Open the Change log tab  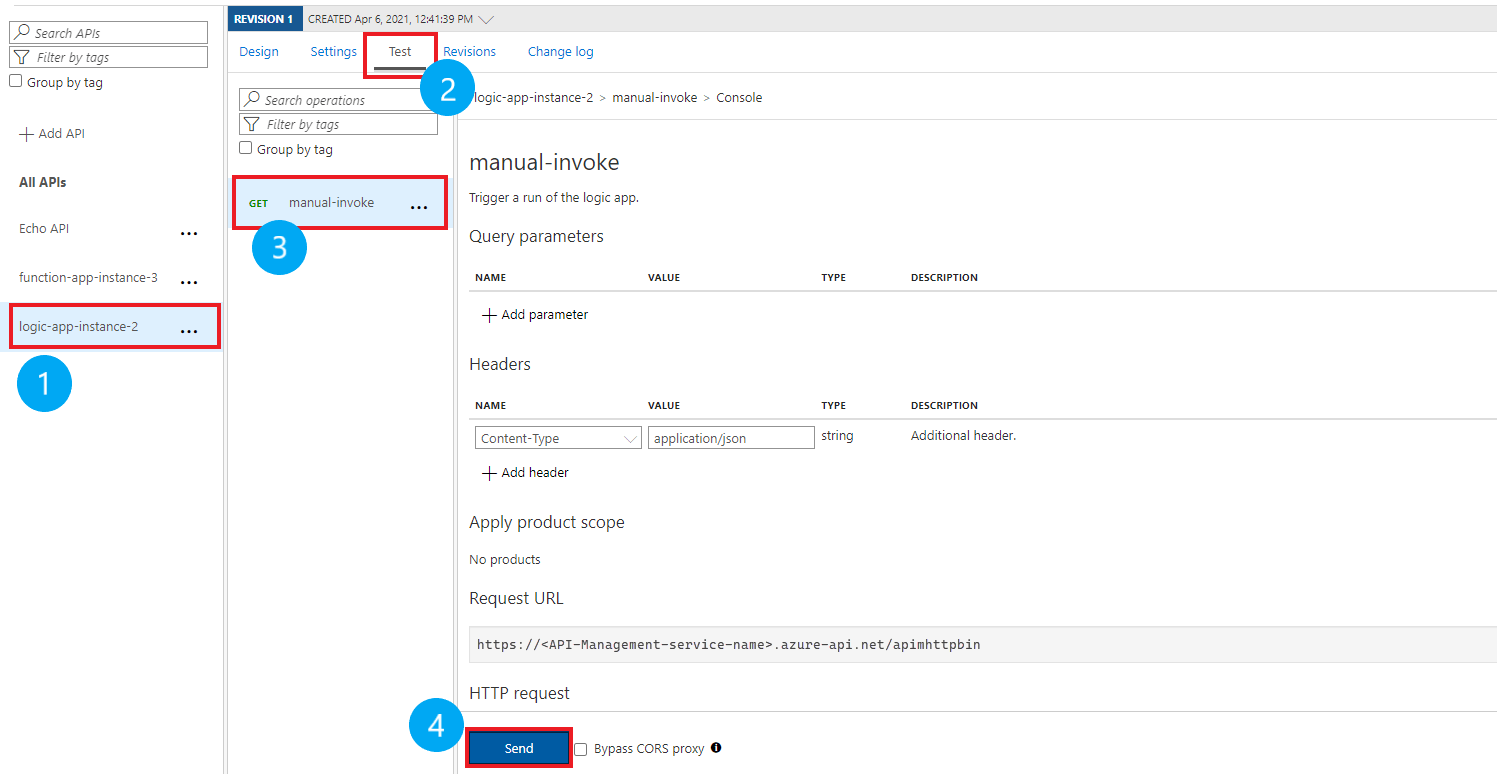[x=560, y=51]
